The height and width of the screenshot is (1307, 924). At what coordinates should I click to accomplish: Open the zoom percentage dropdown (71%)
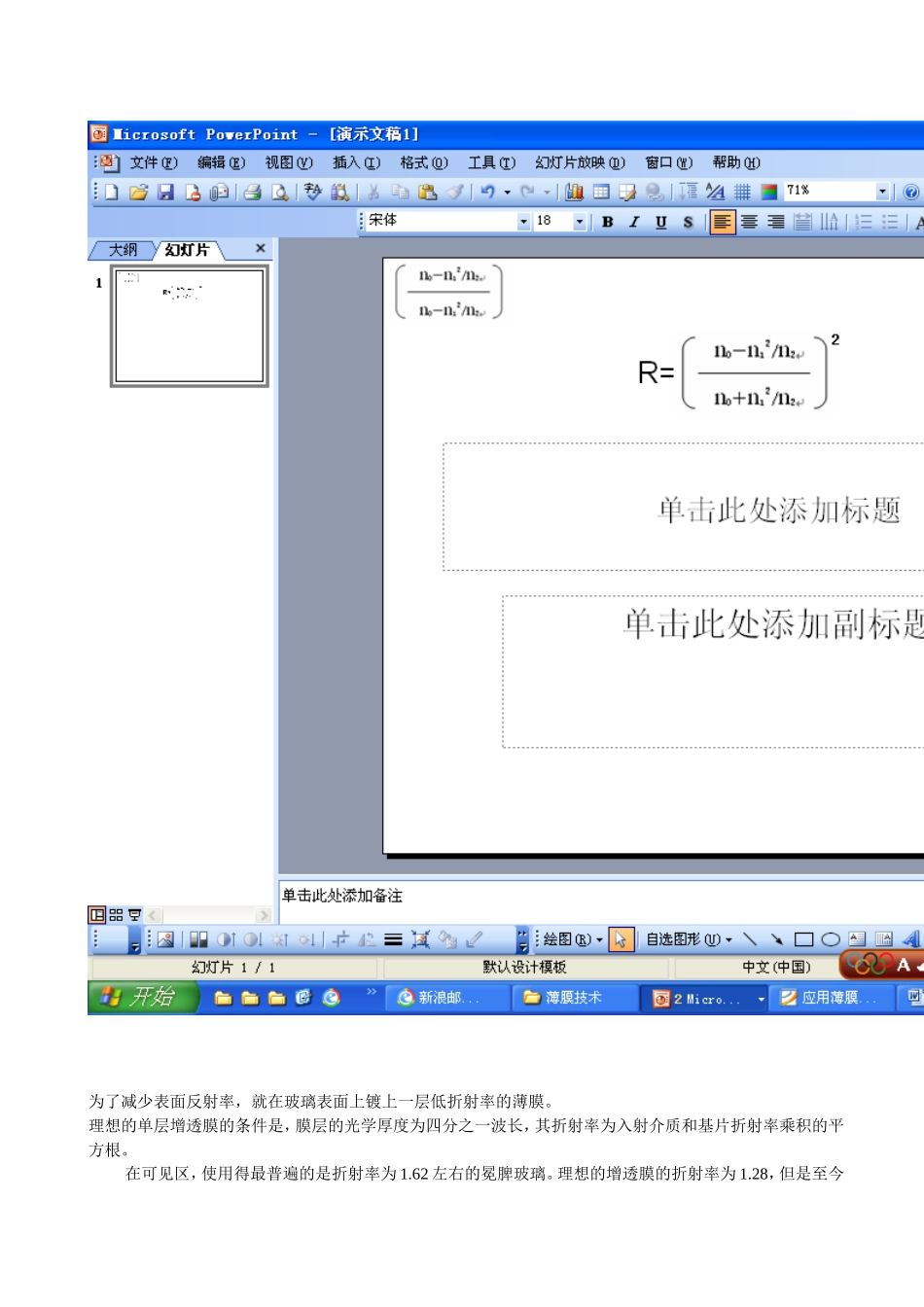(883, 192)
